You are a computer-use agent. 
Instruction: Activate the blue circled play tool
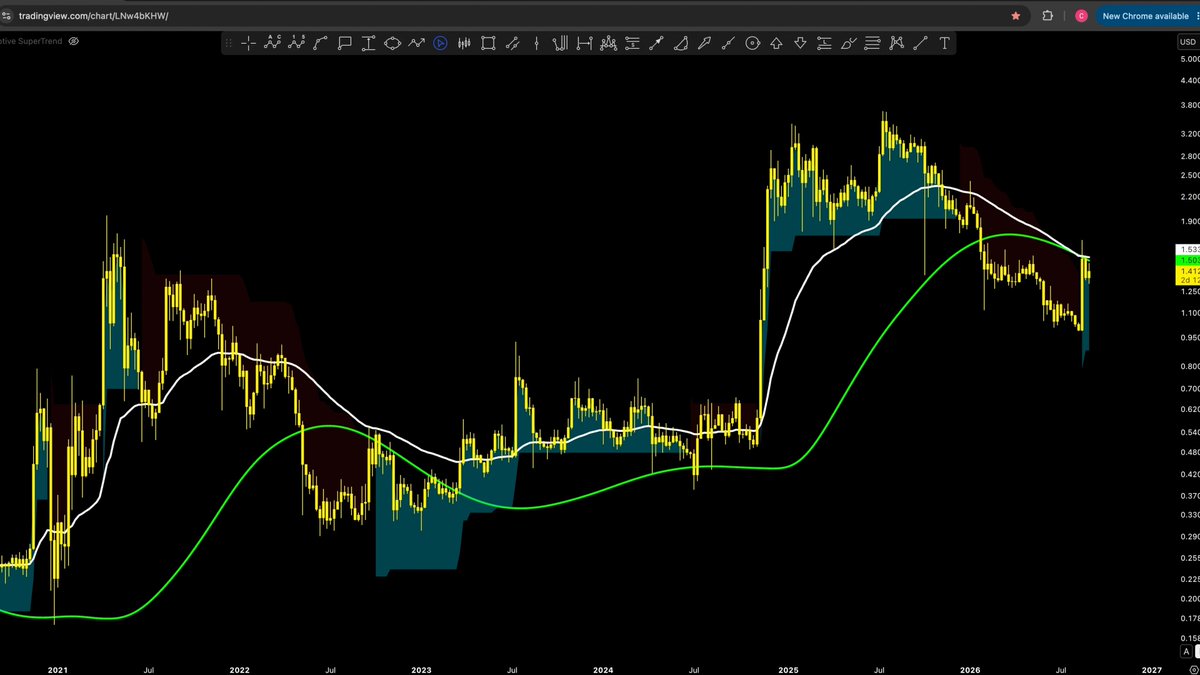coord(440,43)
